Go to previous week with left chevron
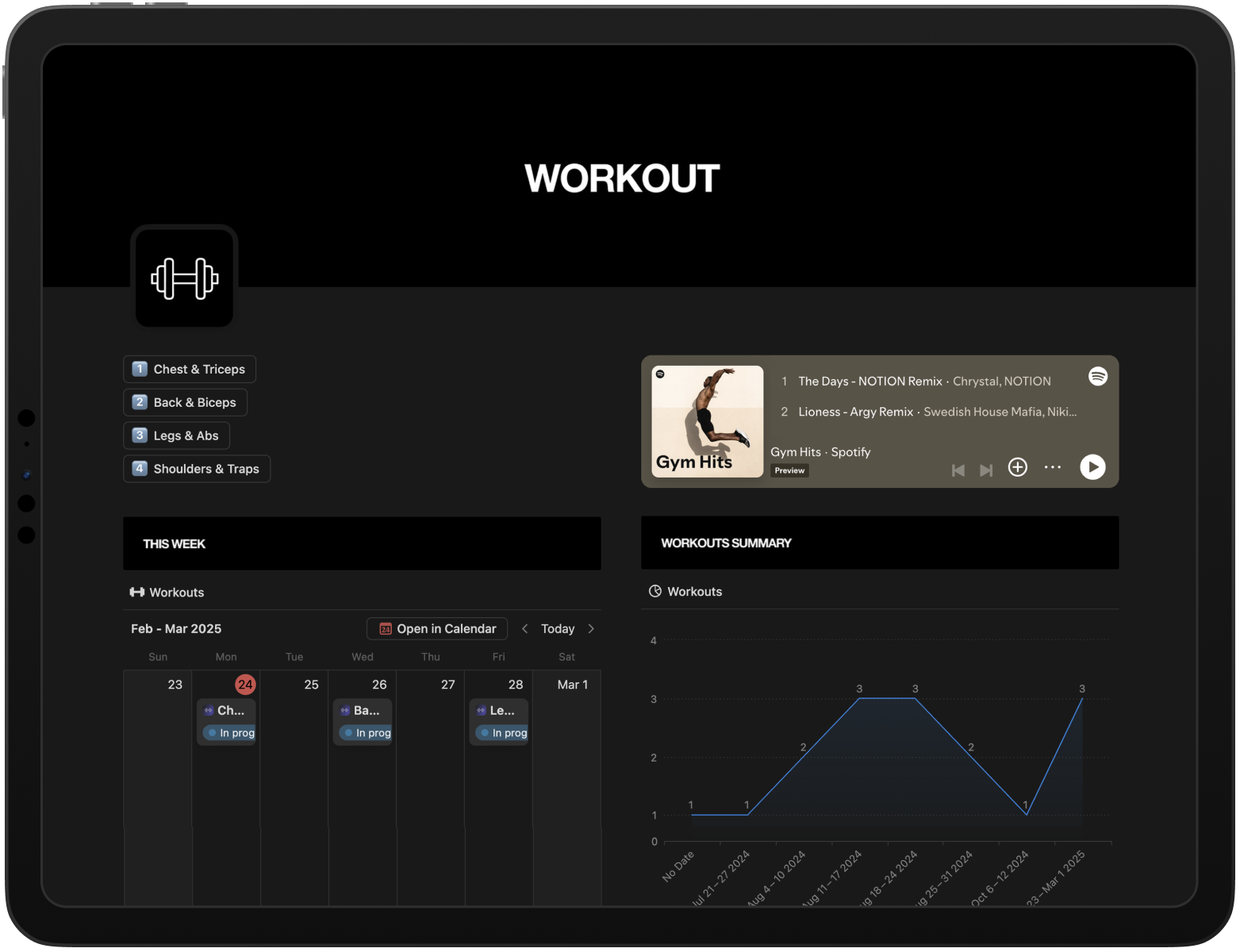This screenshot has width=1240, height=952. (x=524, y=629)
